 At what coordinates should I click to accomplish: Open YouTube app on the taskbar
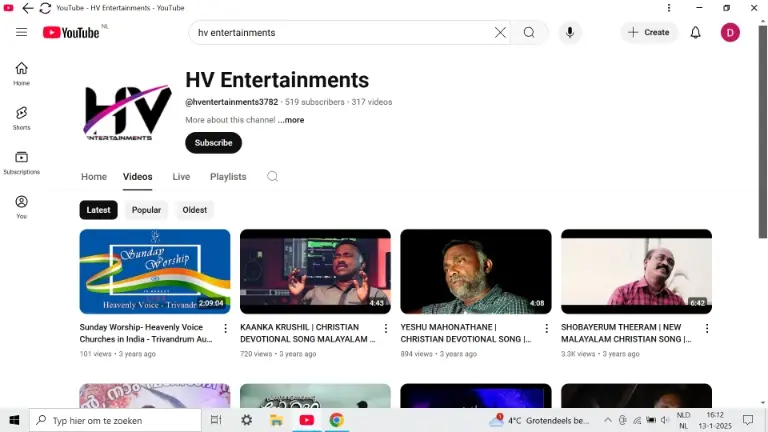(307, 420)
